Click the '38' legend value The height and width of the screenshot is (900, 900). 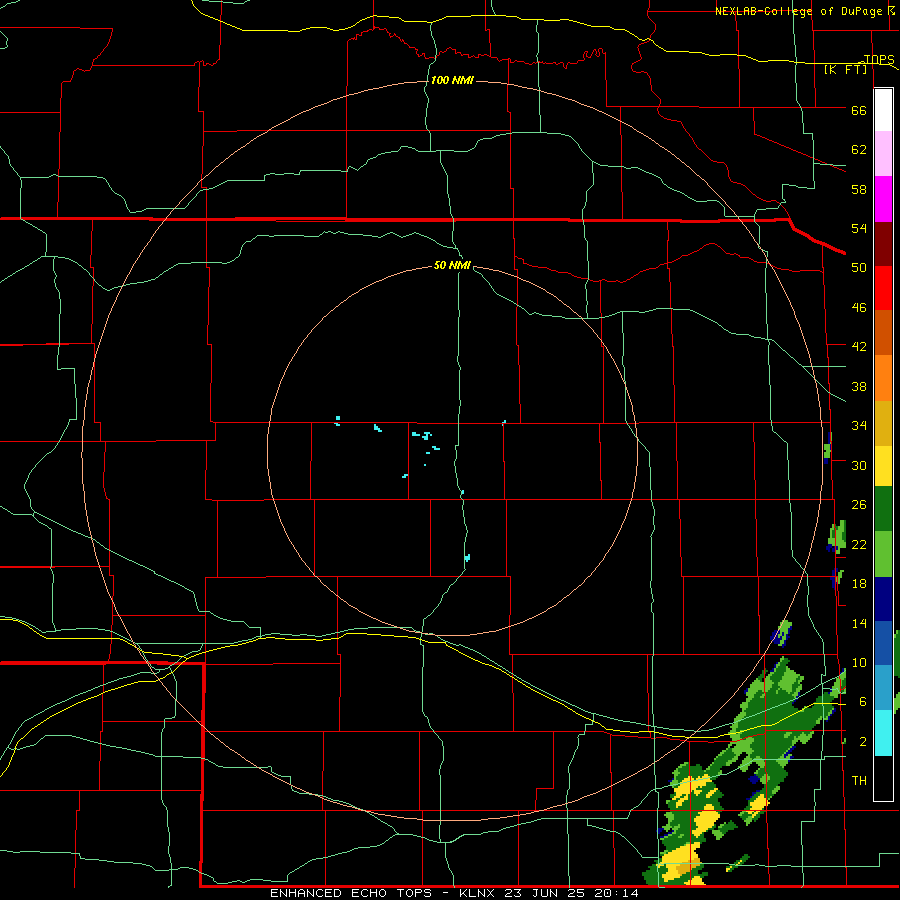(x=859, y=386)
